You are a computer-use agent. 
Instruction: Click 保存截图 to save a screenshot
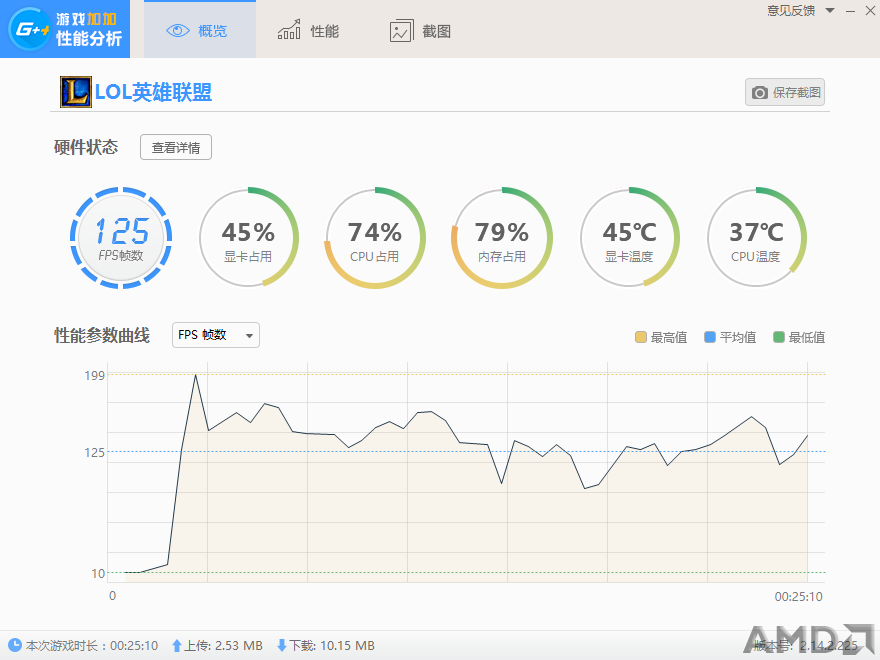coord(785,92)
